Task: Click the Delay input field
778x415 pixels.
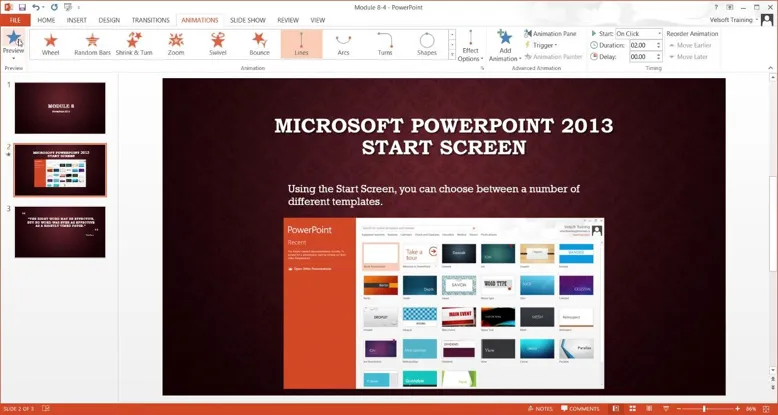Action: click(x=643, y=57)
